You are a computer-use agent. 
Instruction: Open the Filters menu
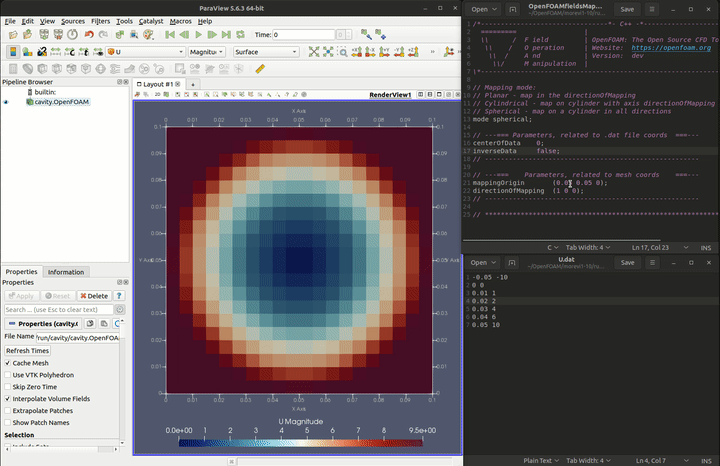coord(100,21)
